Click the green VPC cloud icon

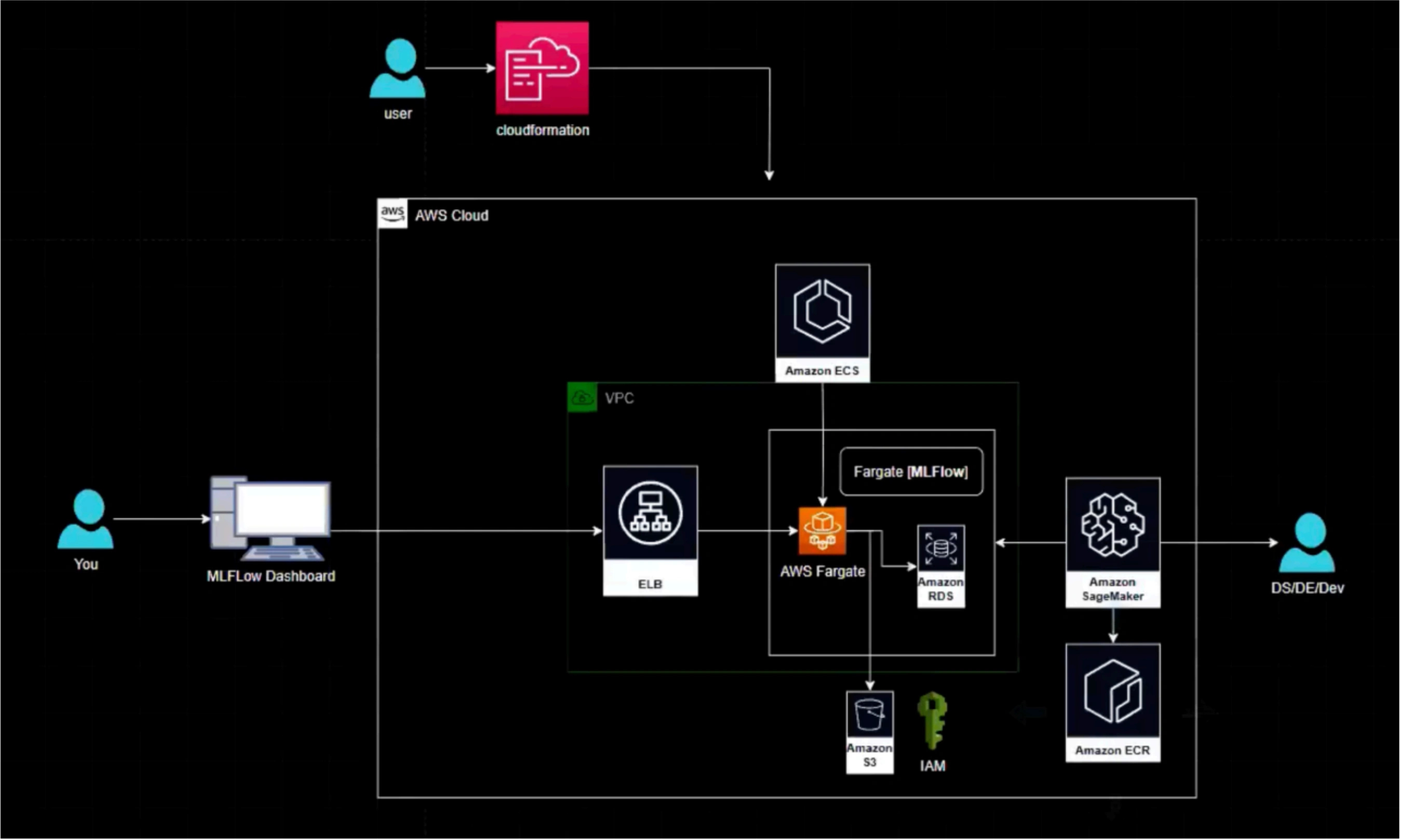click(582, 397)
